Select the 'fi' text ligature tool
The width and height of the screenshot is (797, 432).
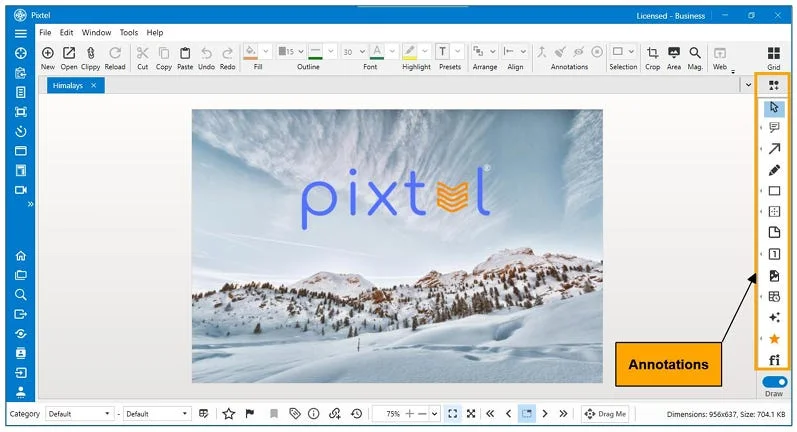pos(774,360)
